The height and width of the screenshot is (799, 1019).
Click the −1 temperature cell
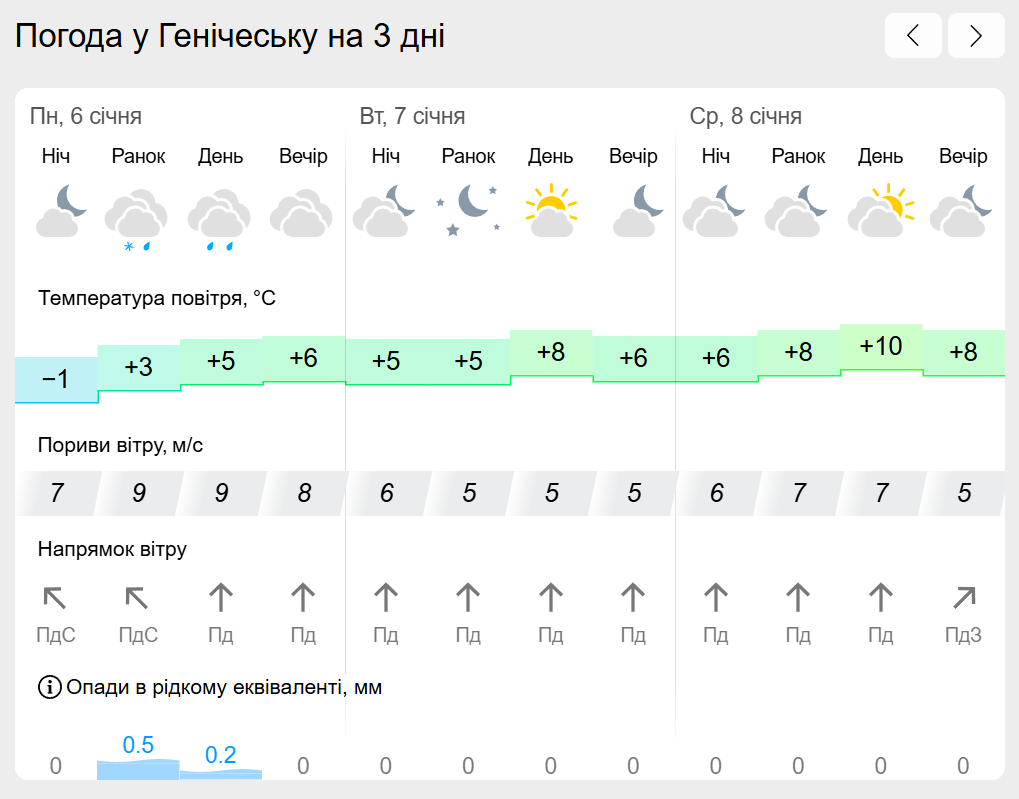pyautogui.click(x=57, y=379)
